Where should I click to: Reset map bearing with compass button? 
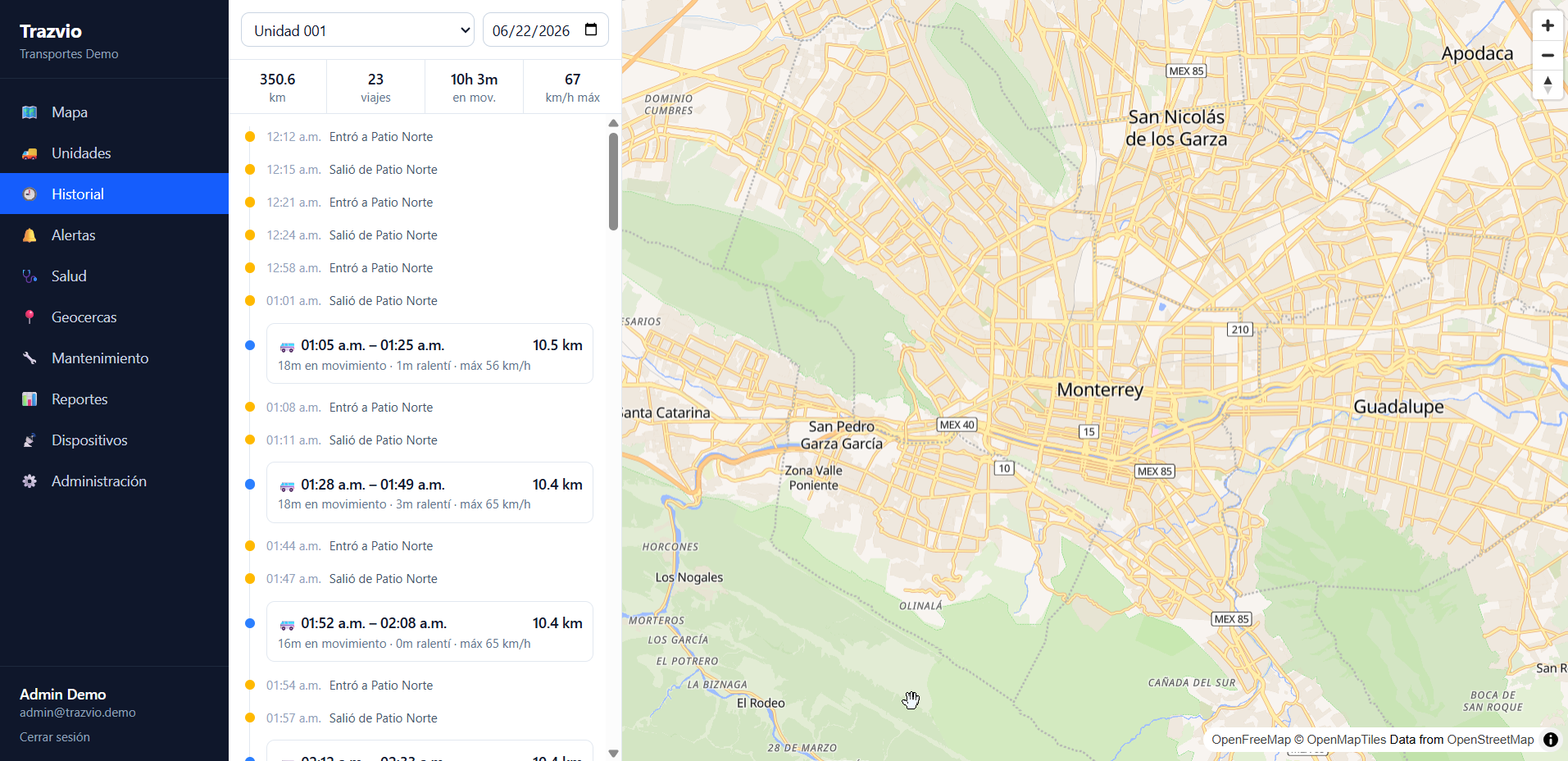(x=1548, y=84)
